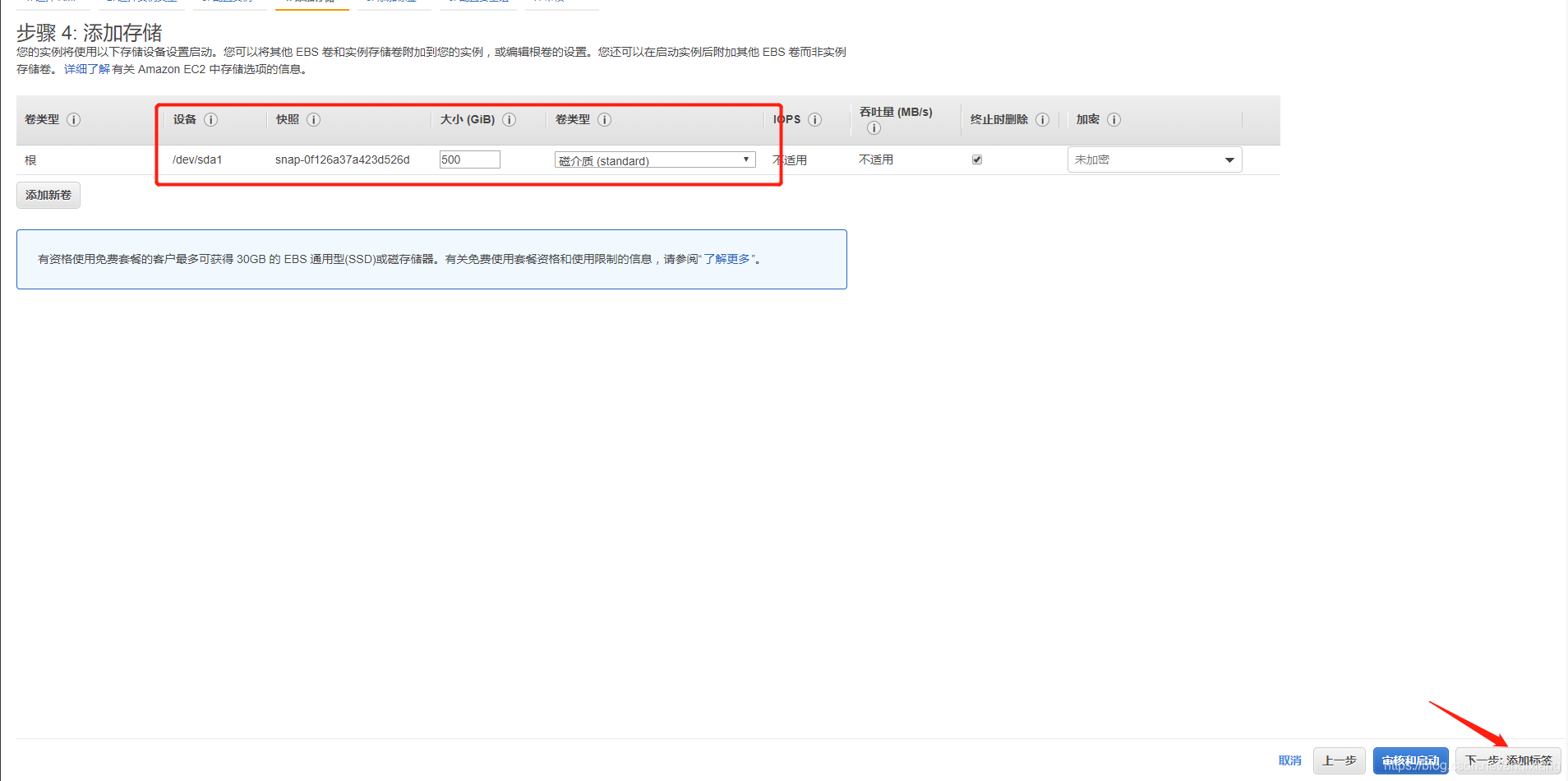Click info icon beside second 卷类型 header
Screen dimensions: 1568x781
coord(604,119)
